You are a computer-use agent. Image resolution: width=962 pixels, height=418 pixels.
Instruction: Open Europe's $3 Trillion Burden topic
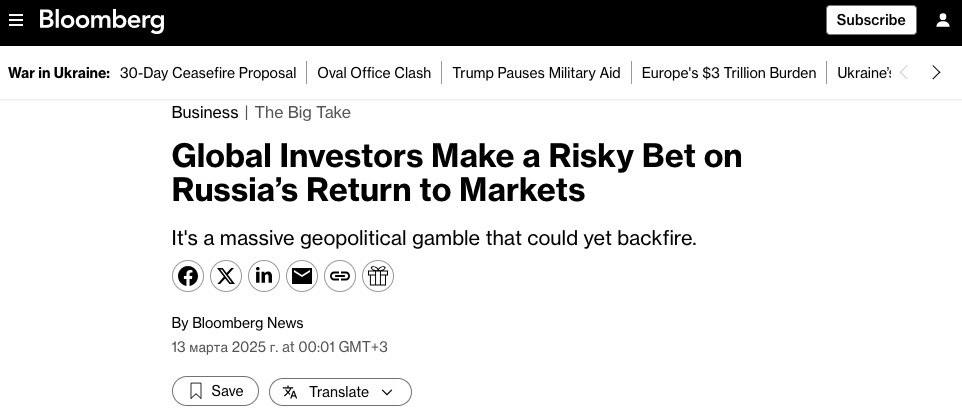[x=729, y=73]
